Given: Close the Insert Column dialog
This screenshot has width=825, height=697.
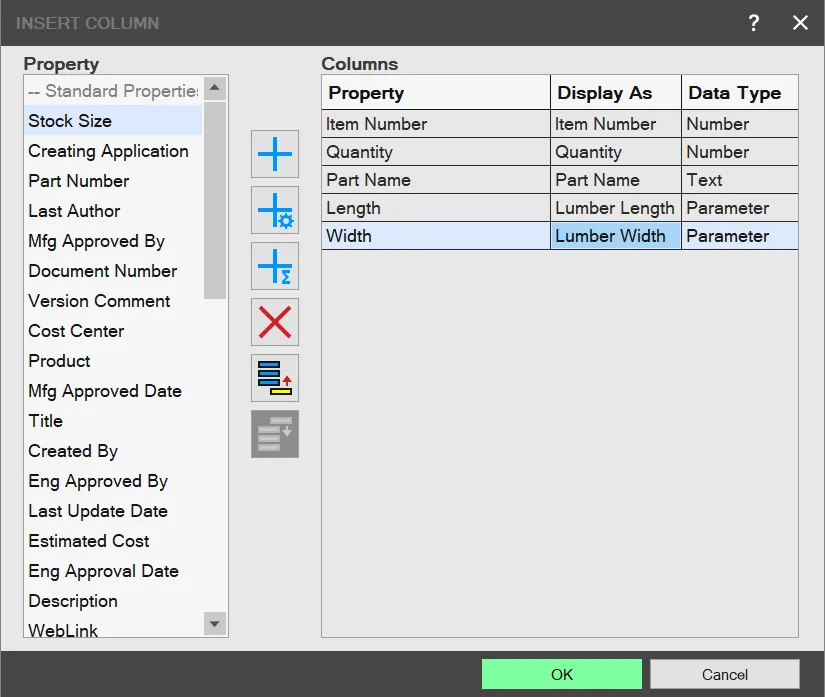Looking at the screenshot, I should [800, 23].
